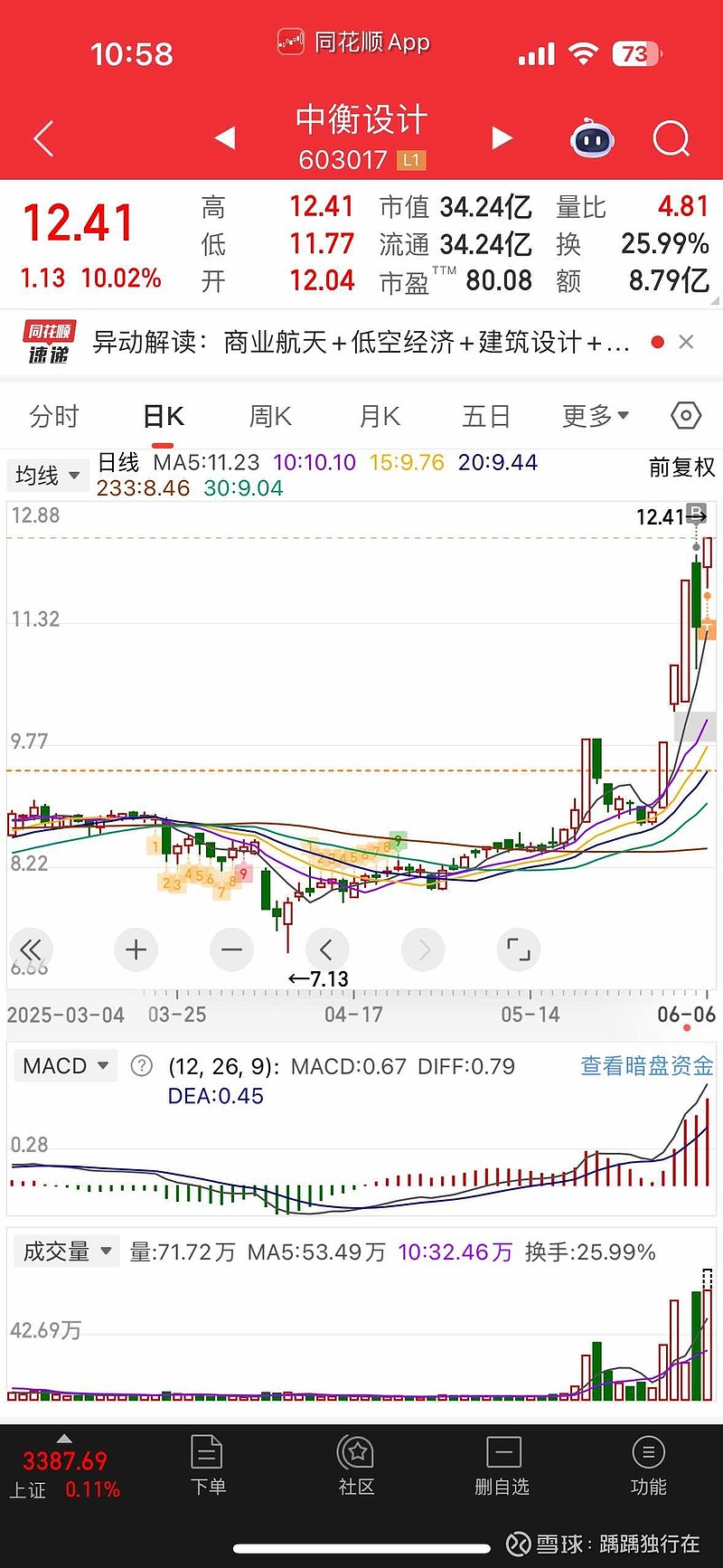The width and height of the screenshot is (723, 1568).
Task: Tap 7.13 lowest price marker
Action: 318,979
